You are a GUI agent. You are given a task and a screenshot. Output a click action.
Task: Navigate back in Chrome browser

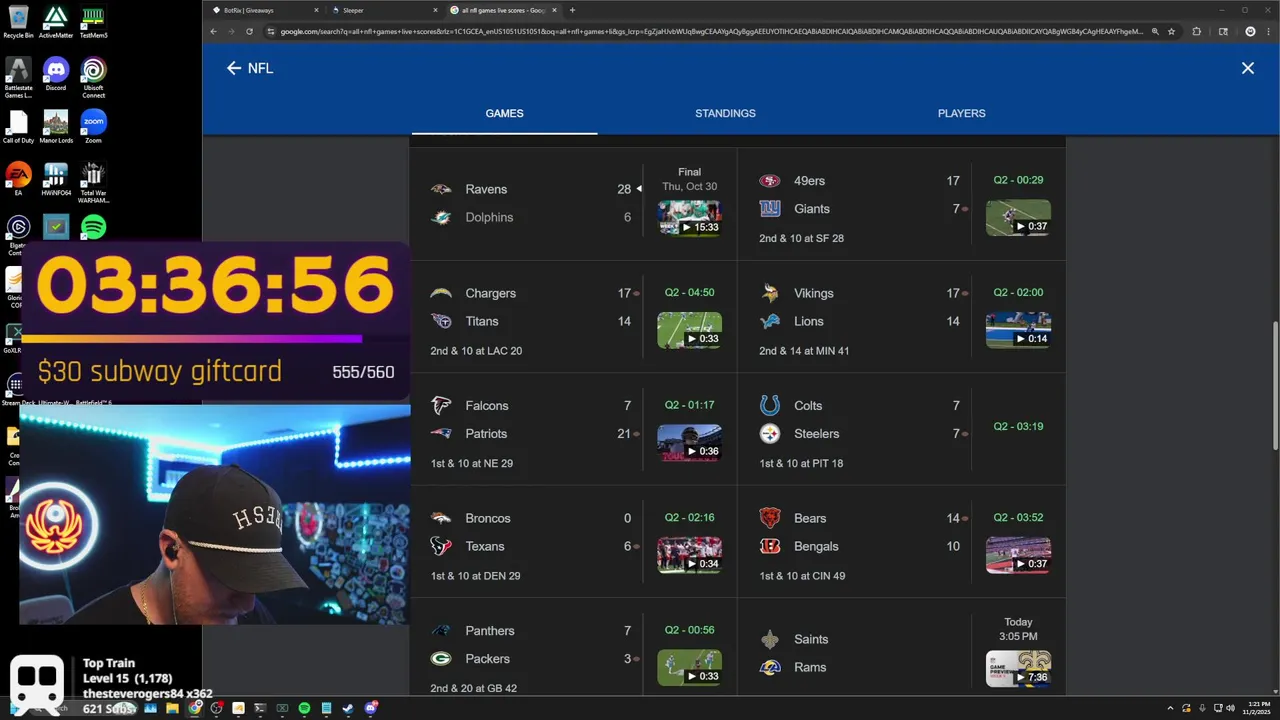pos(213,31)
